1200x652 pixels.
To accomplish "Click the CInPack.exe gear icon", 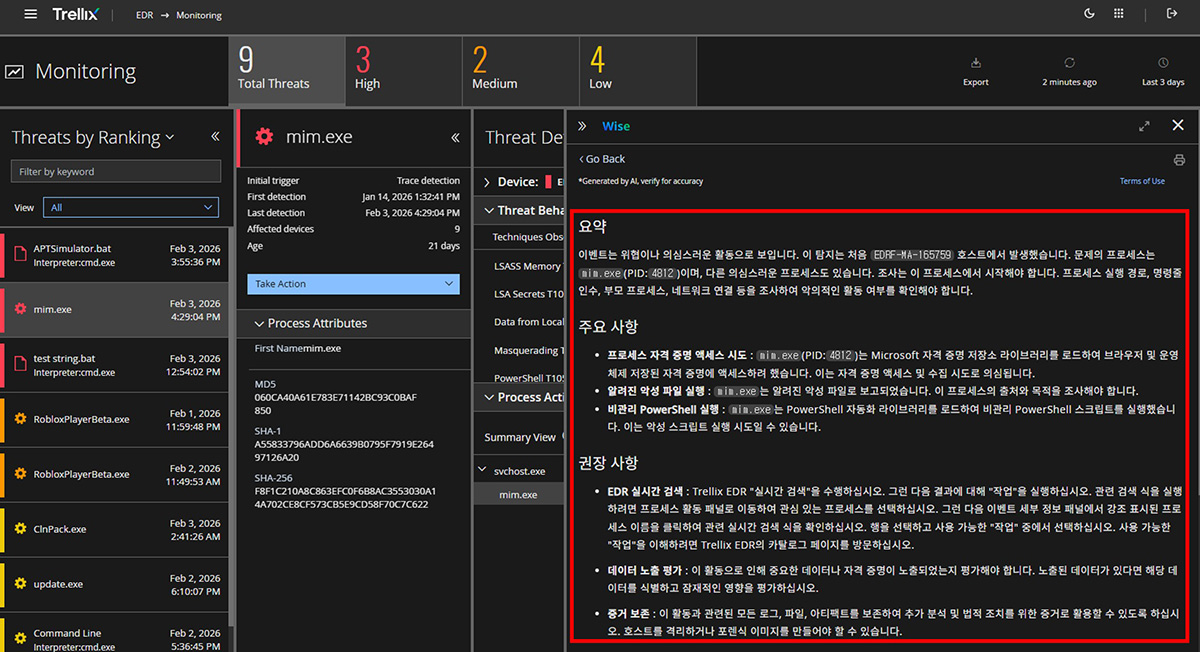I will click(x=20, y=528).
